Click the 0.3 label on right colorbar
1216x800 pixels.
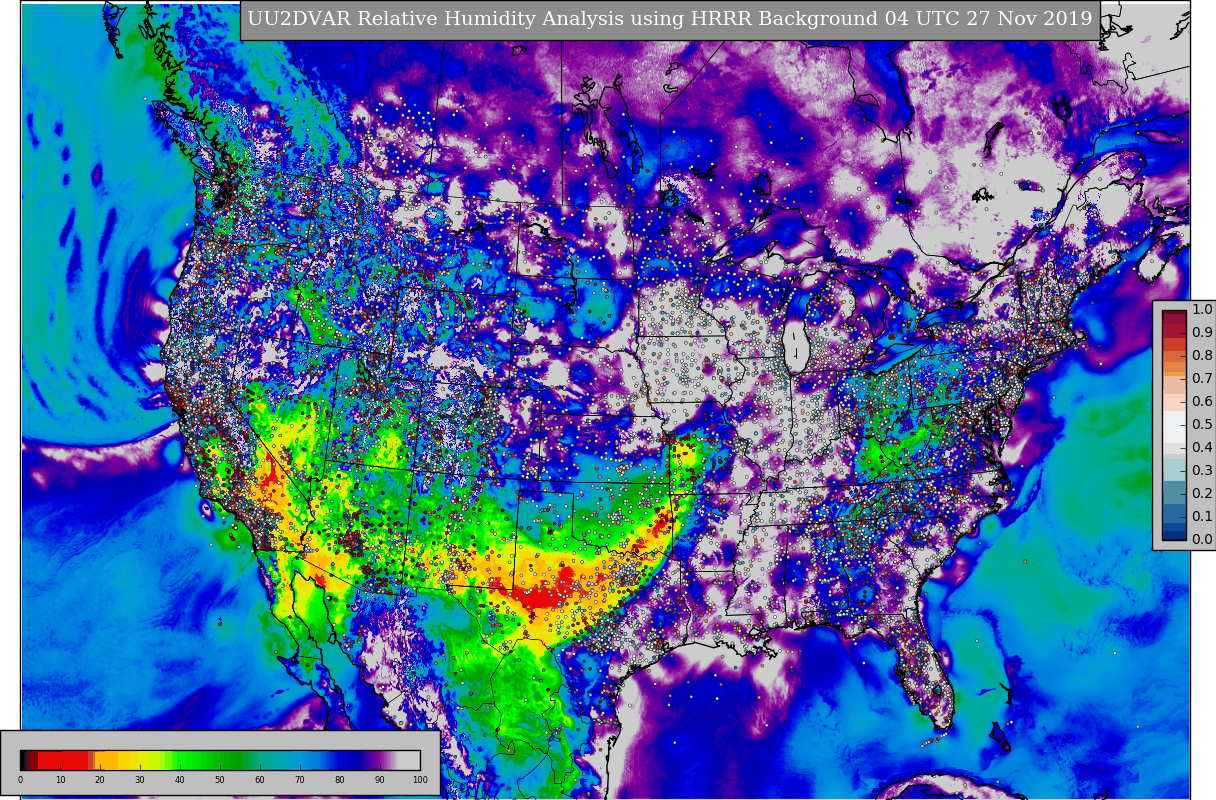[x=1201, y=470]
